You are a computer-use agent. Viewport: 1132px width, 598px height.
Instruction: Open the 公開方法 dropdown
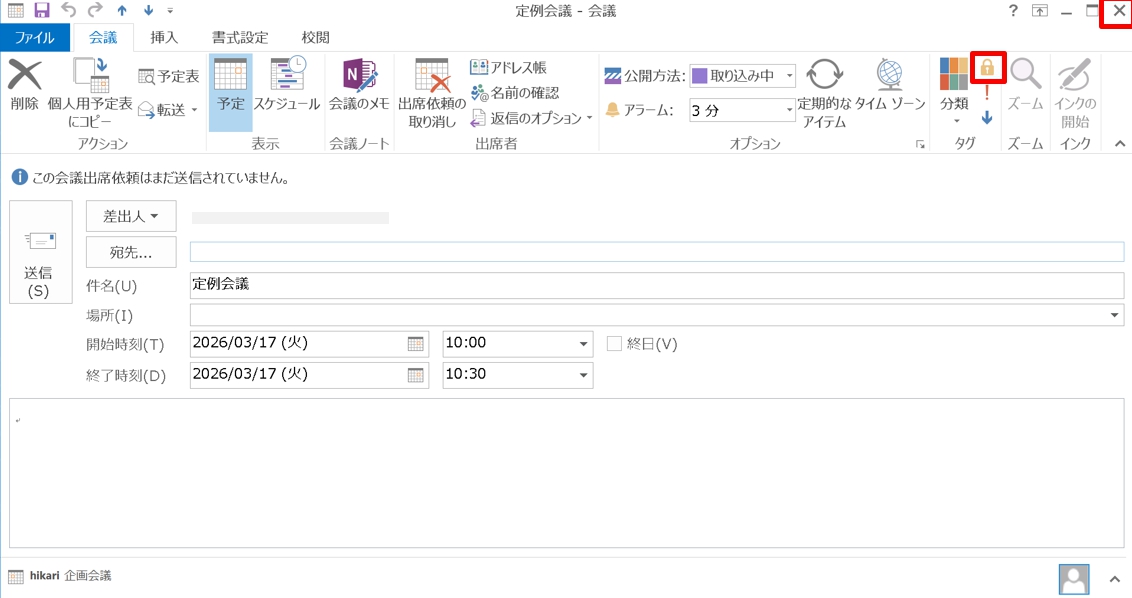(x=789, y=76)
